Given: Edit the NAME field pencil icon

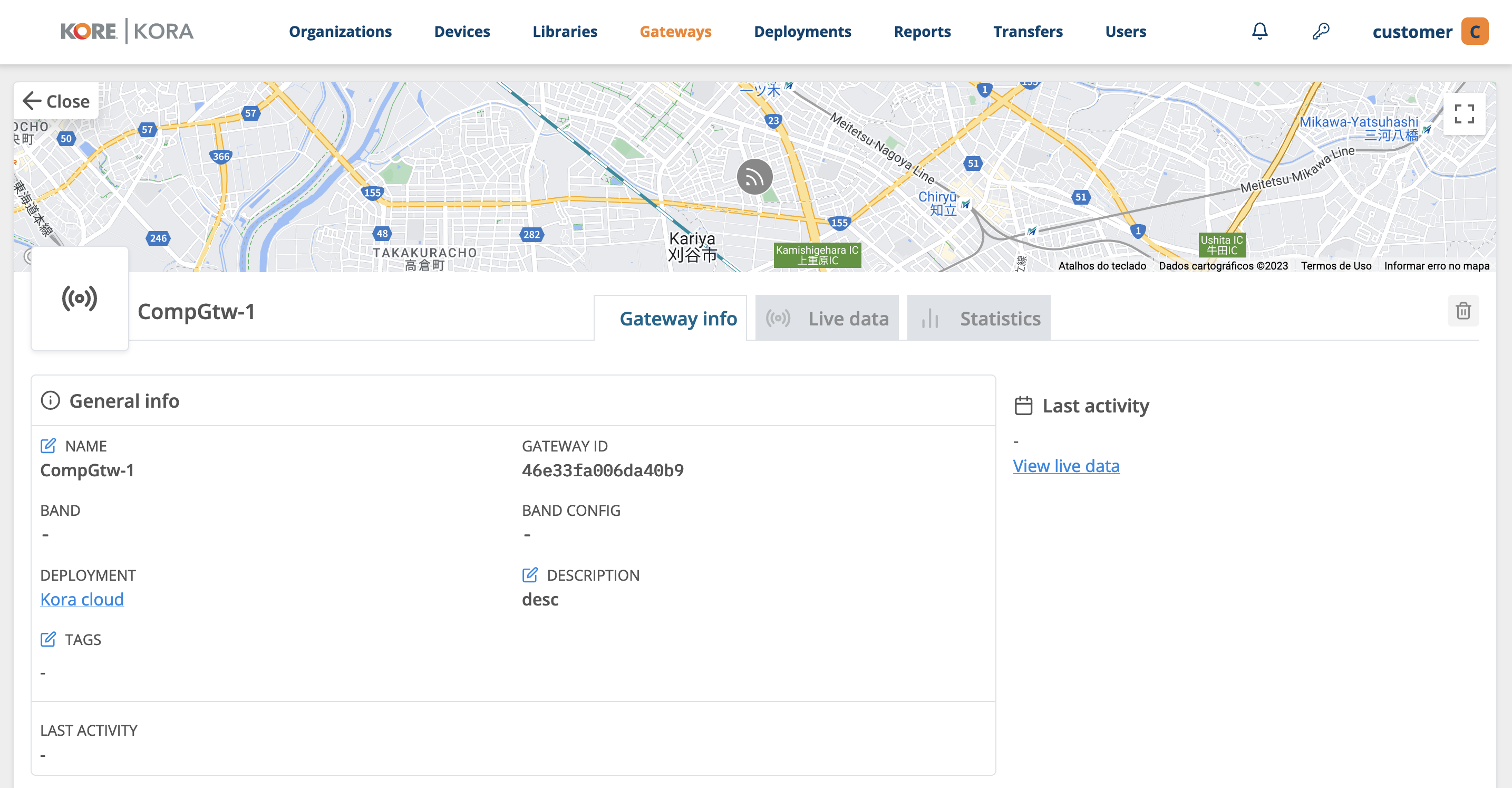Looking at the screenshot, I should point(48,446).
